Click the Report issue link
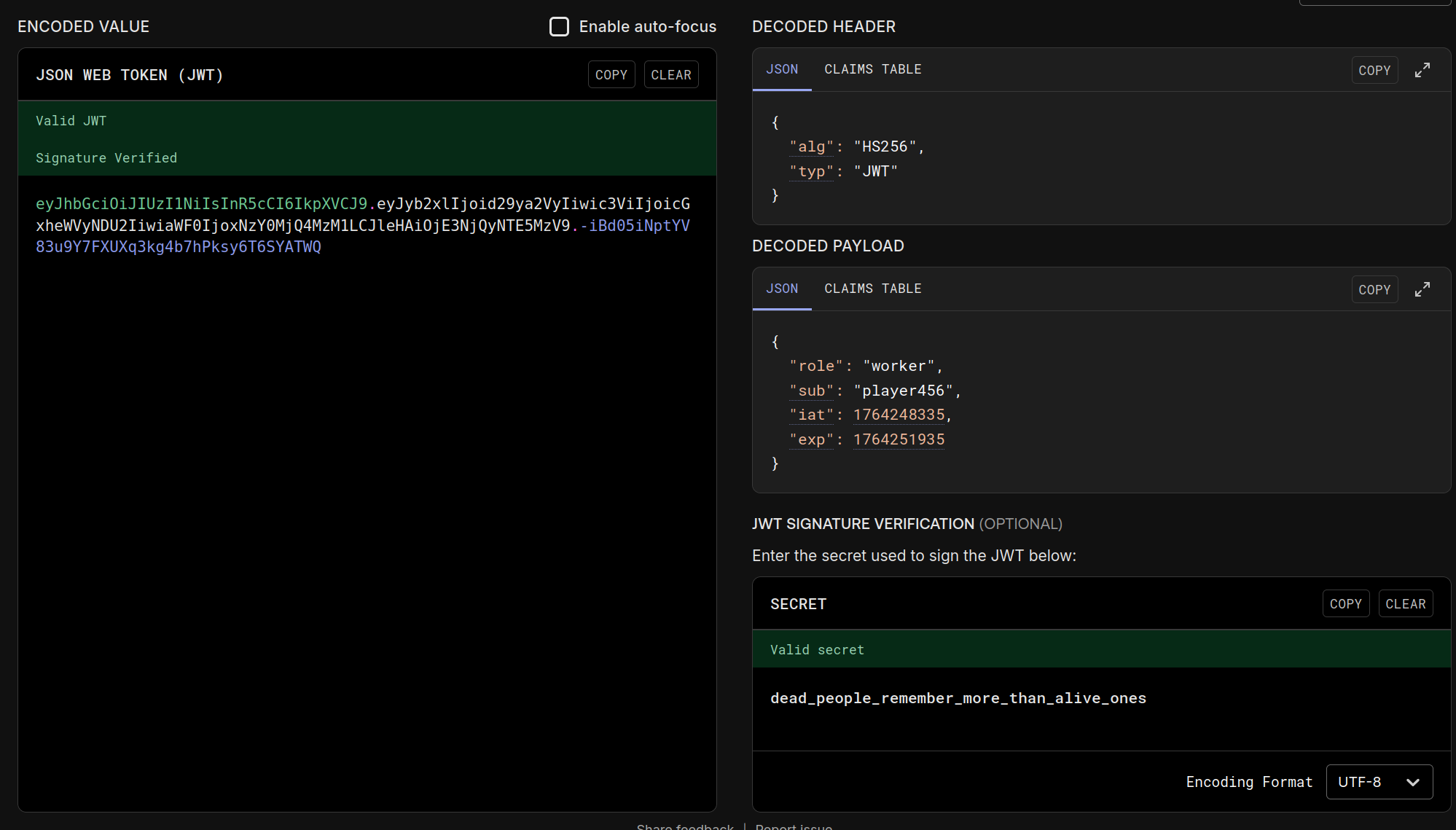 click(x=794, y=826)
